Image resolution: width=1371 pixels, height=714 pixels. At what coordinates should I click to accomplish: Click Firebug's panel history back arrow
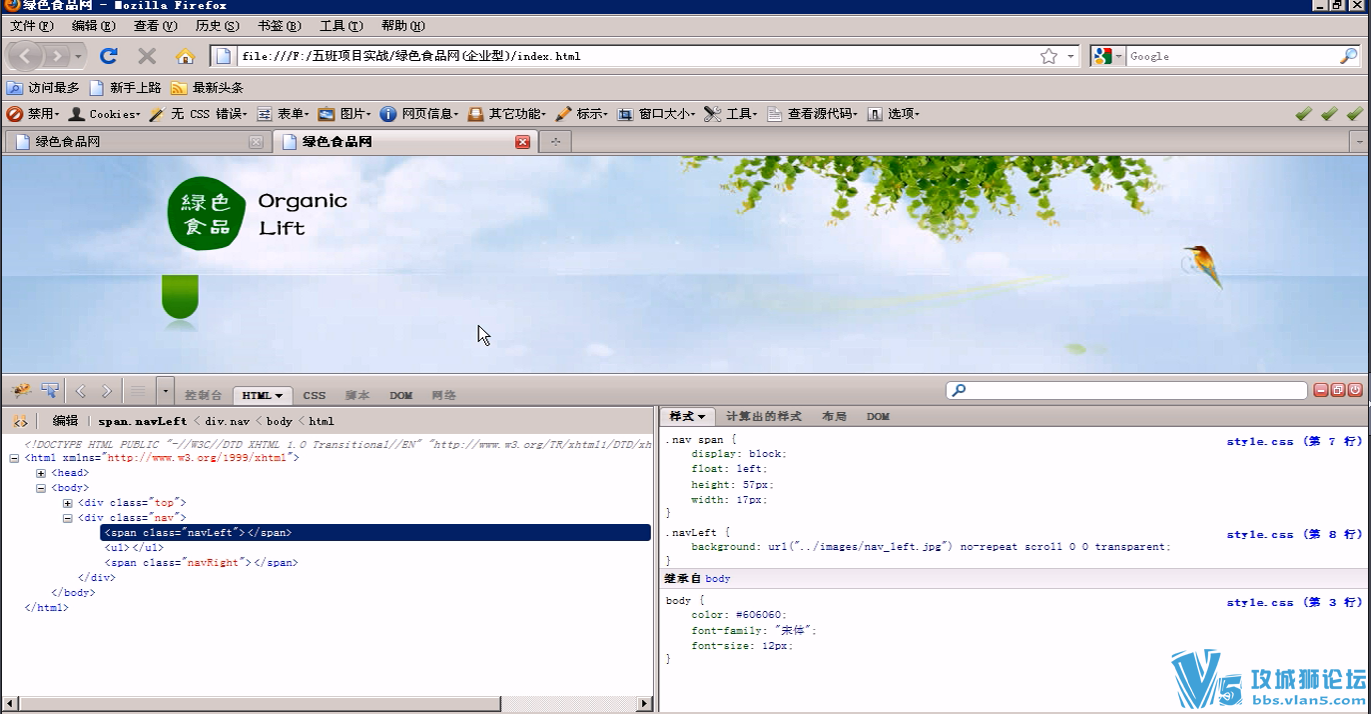81,391
